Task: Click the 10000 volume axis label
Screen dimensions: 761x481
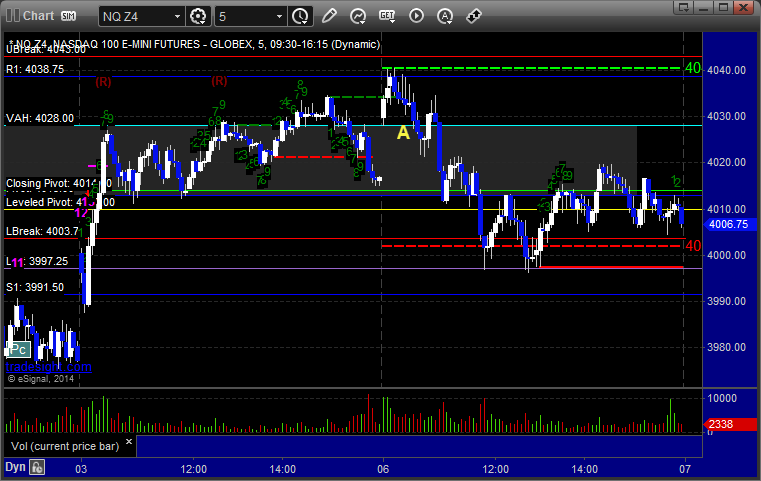Action: click(x=722, y=398)
